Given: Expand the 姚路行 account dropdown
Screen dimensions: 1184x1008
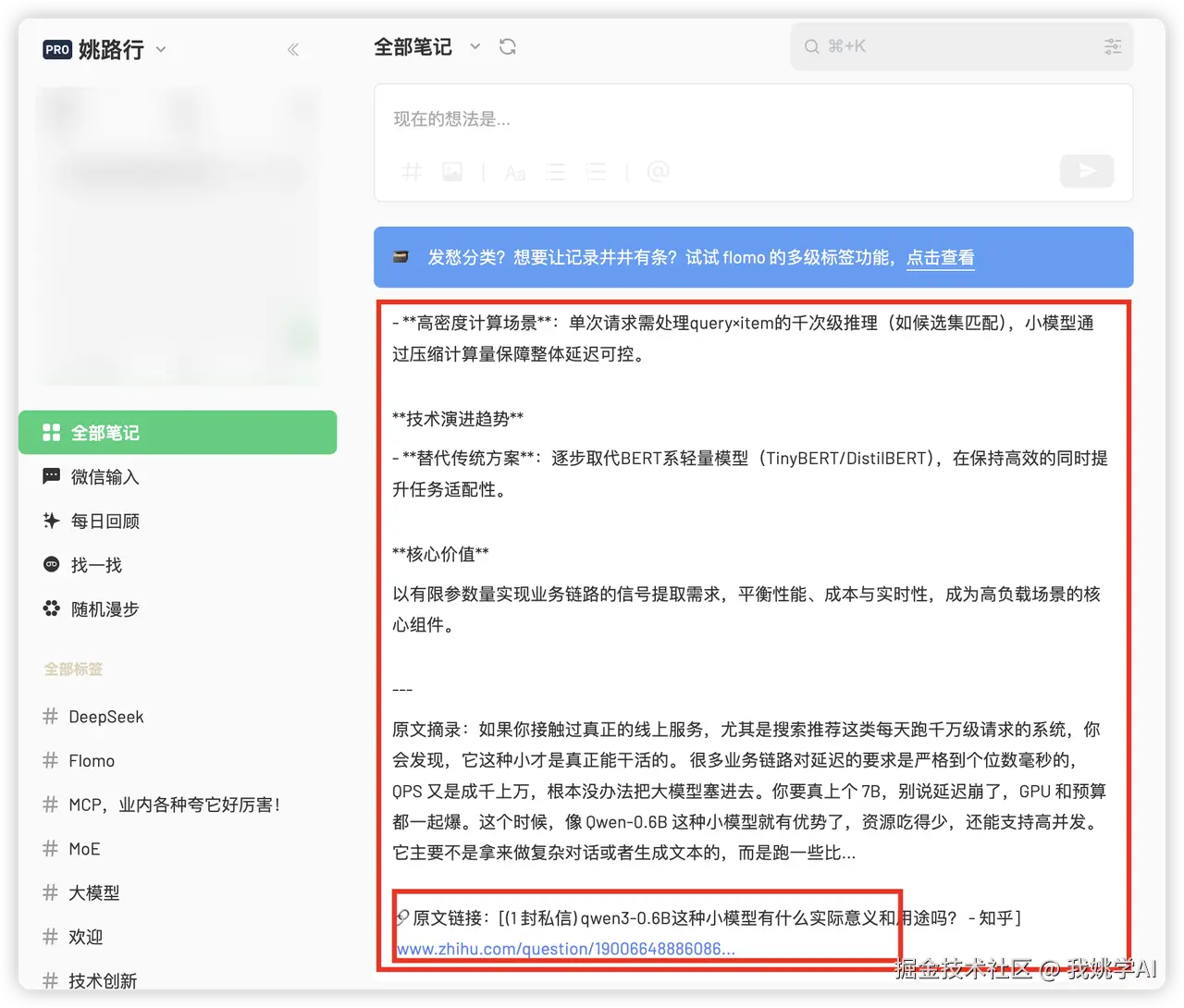Looking at the screenshot, I should click(x=161, y=50).
